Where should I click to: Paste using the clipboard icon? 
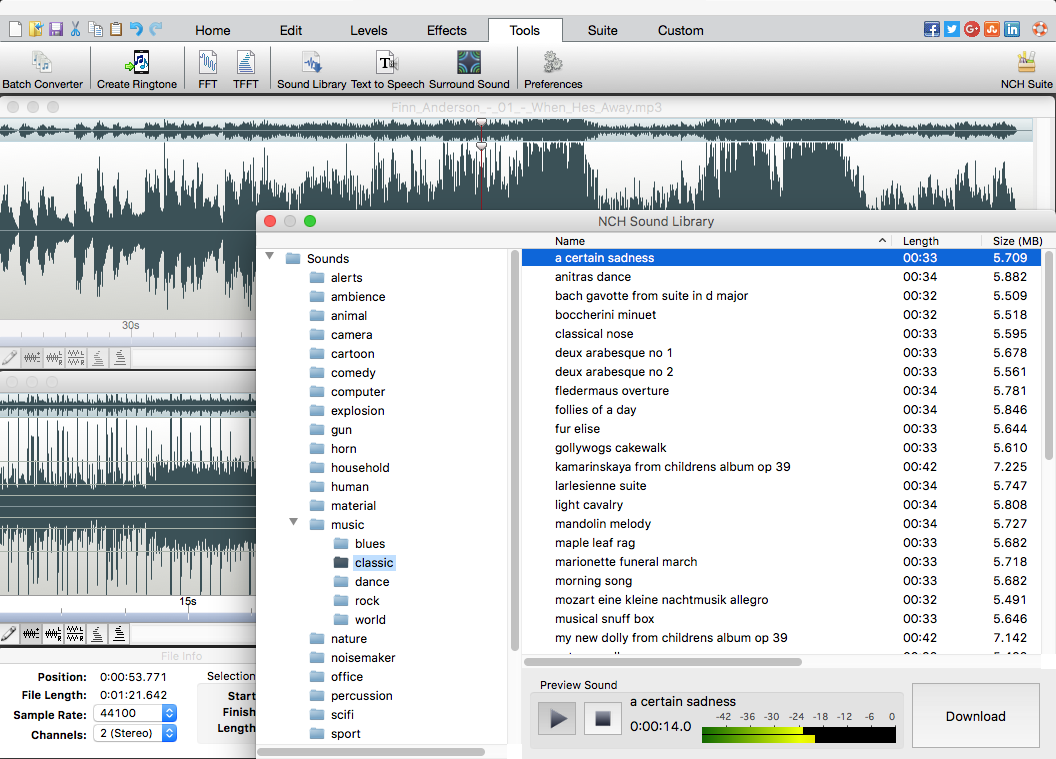click(x=116, y=29)
